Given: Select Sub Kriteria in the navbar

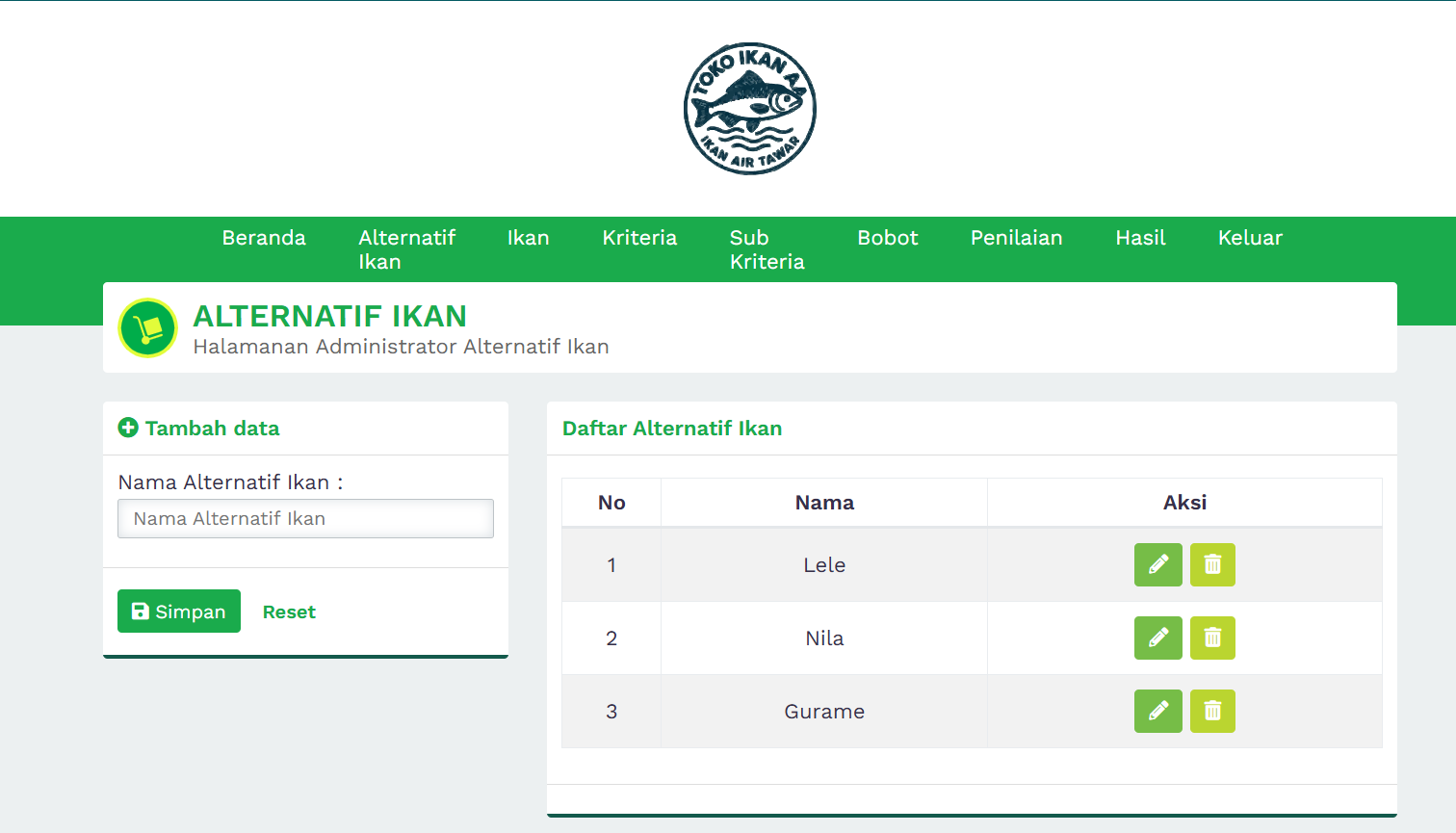Looking at the screenshot, I should [x=767, y=249].
